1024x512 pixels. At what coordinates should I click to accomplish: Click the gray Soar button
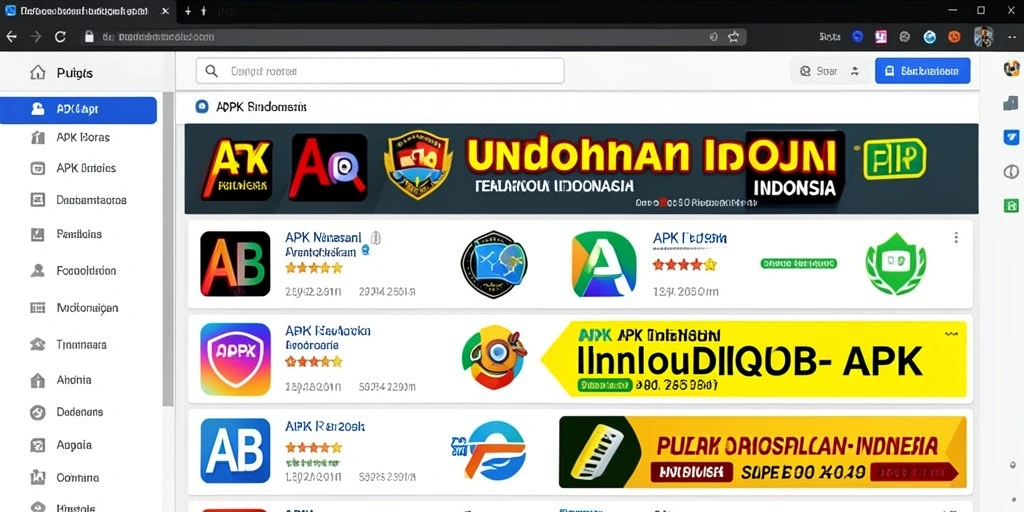(x=829, y=71)
